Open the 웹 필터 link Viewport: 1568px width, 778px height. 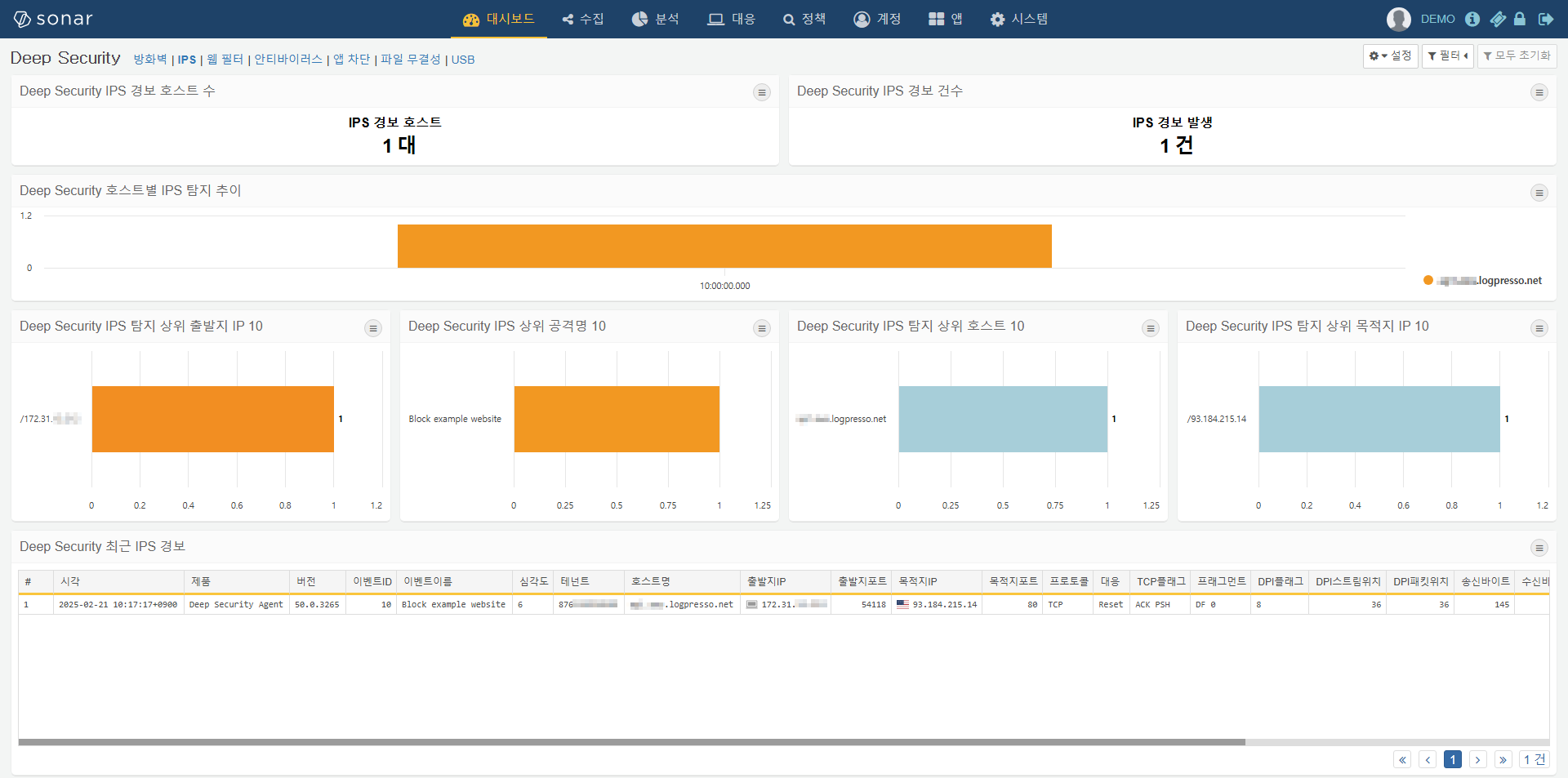point(225,60)
